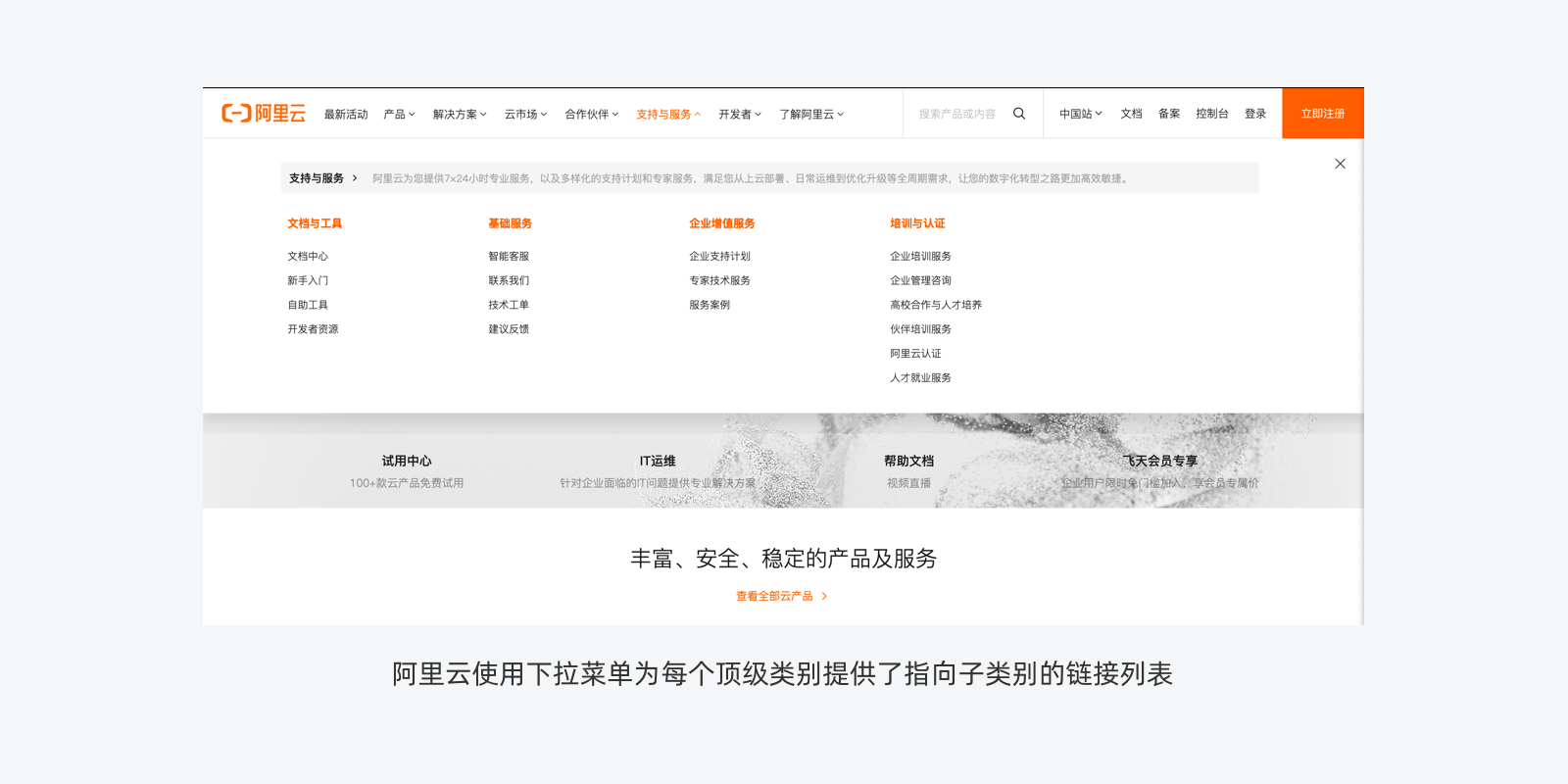
Task: Select the 帮助文档 banner item
Action: pyautogui.click(x=909, y=470)
